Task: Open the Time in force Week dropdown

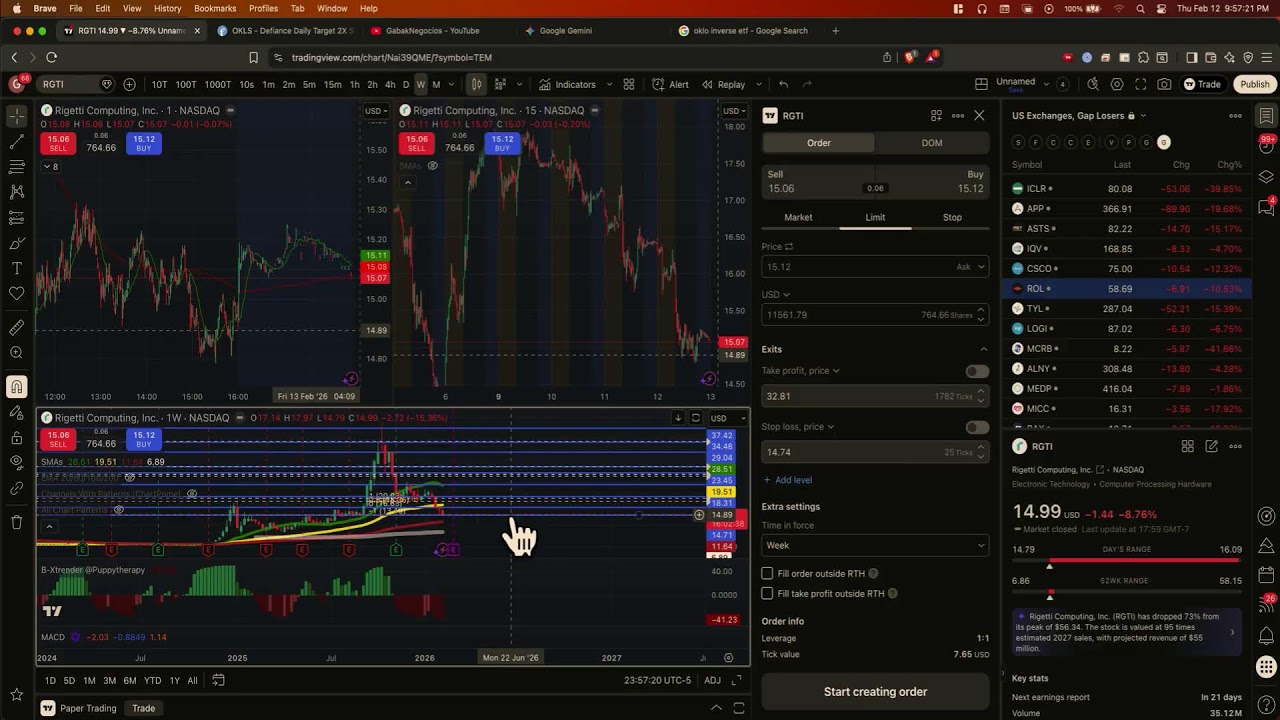Action: [x=875, y=545]
